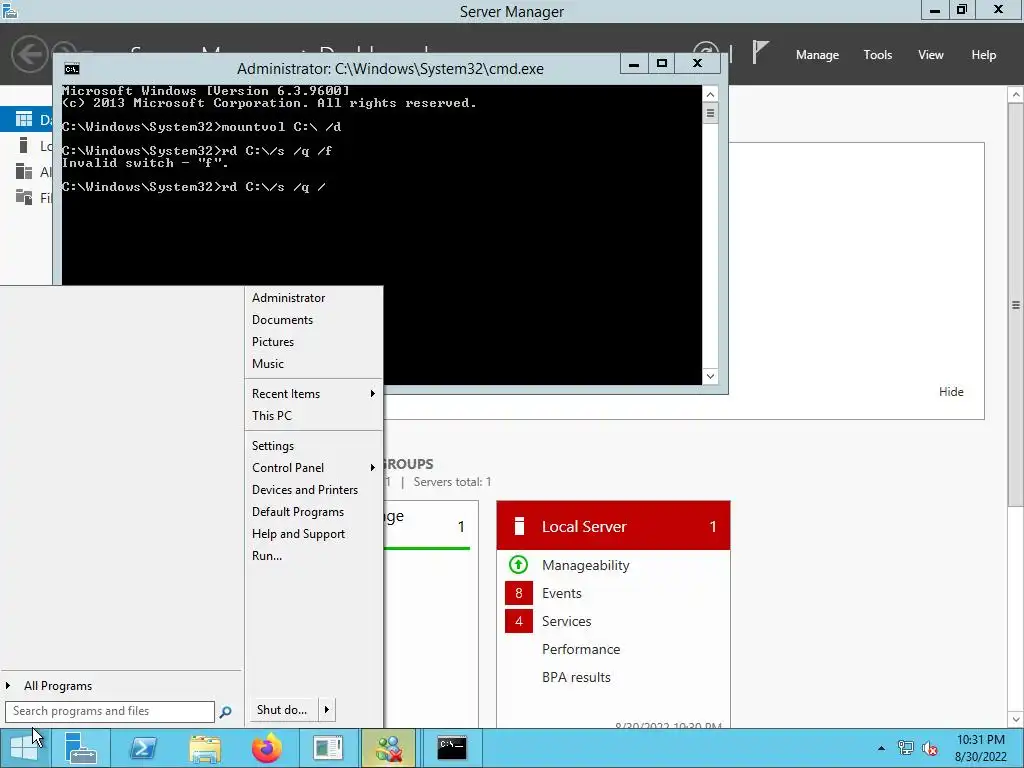Image resolution: width=1024 pixels, height=768 pixels.
Task: Click the green Manageability status icon
Action: (x=519, y=564)
